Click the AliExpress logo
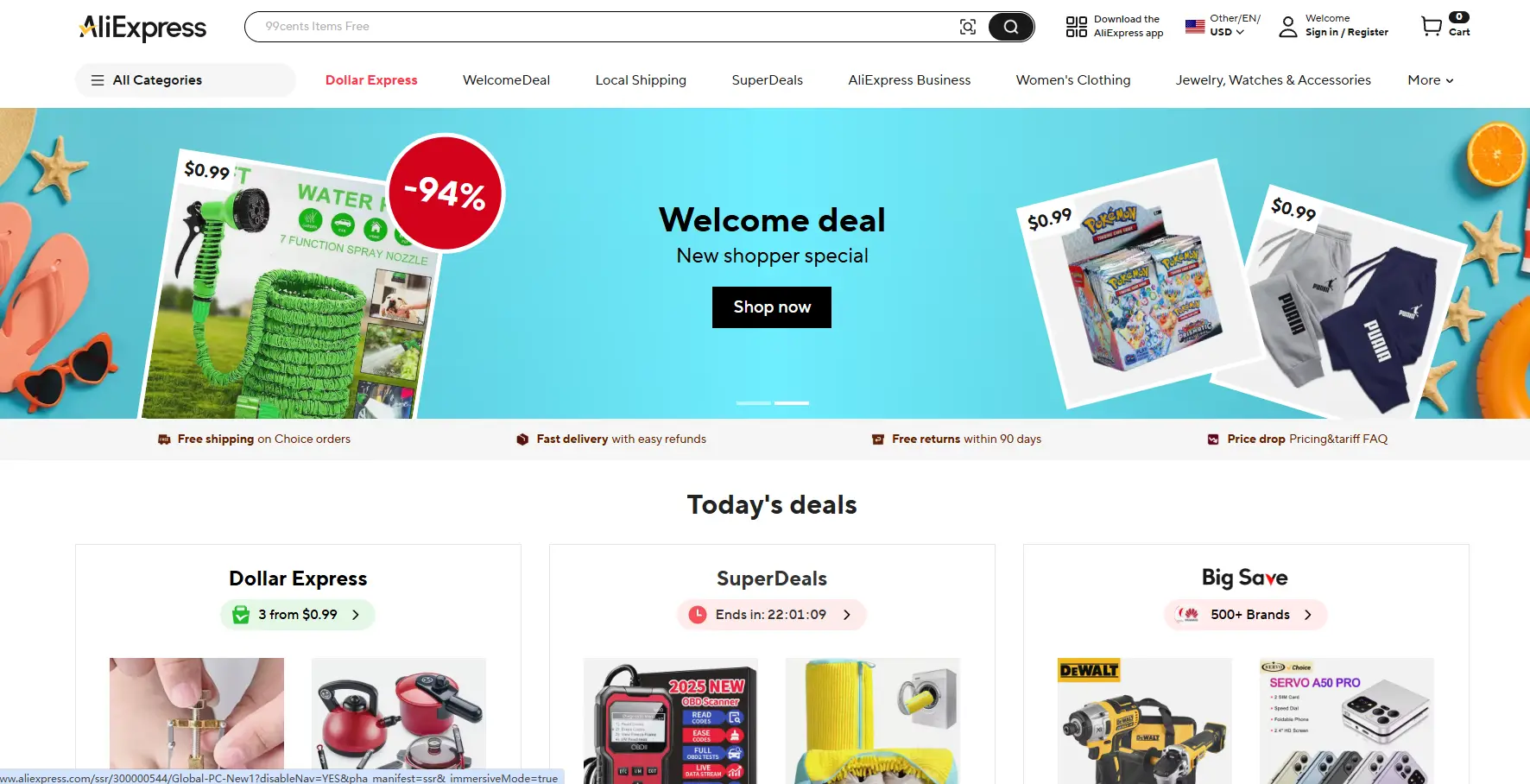 tap(142, 28)
